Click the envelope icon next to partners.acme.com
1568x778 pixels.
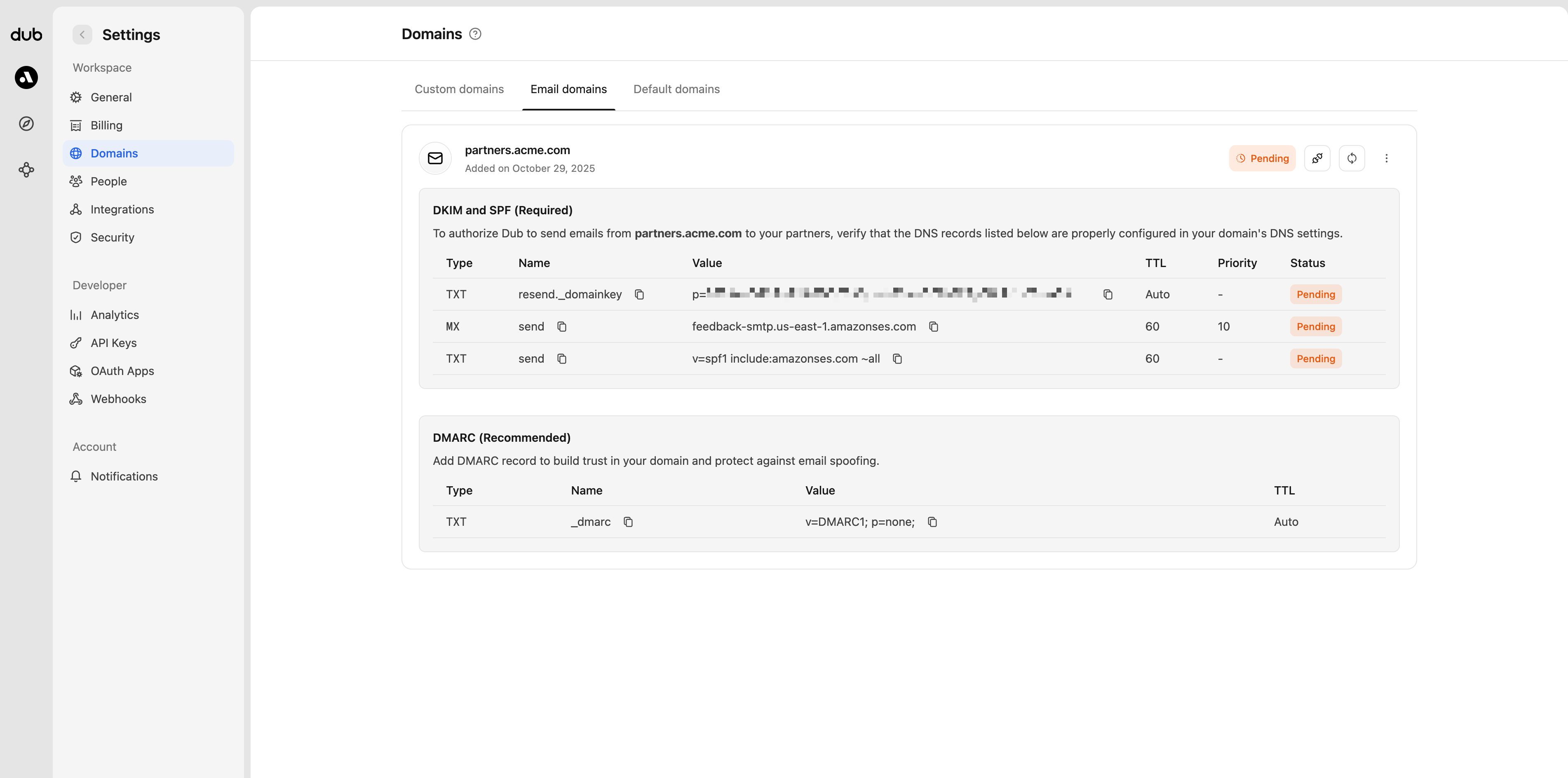[435, 158]
